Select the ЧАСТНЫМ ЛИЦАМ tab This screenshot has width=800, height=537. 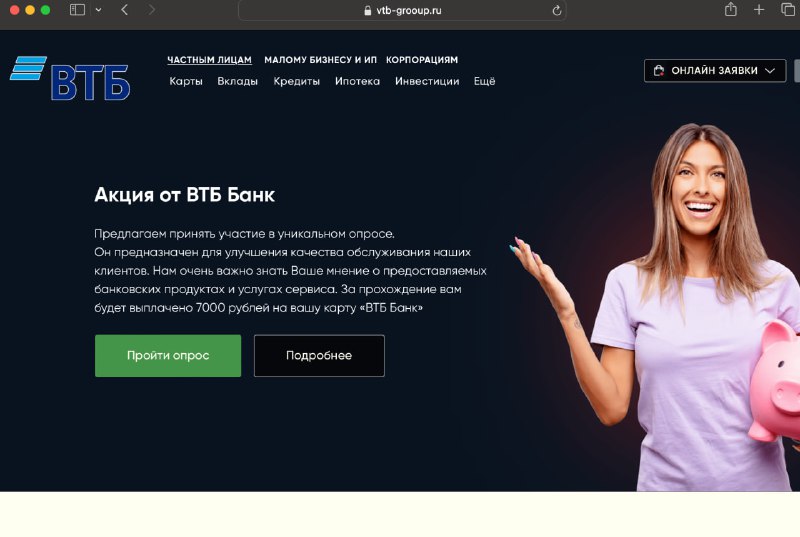click(209, 60)
